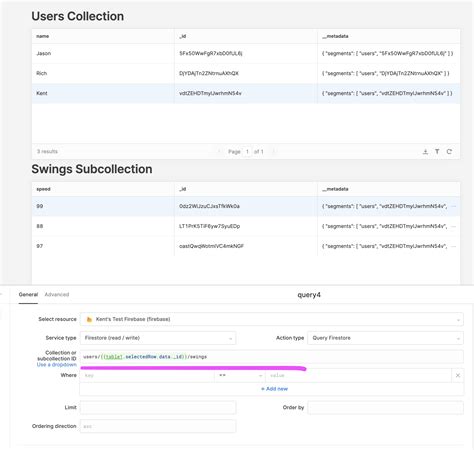Open the Select resource dropdown
Image resolution: width=474 pixels, height=450 pixels.
coord(271,319)
